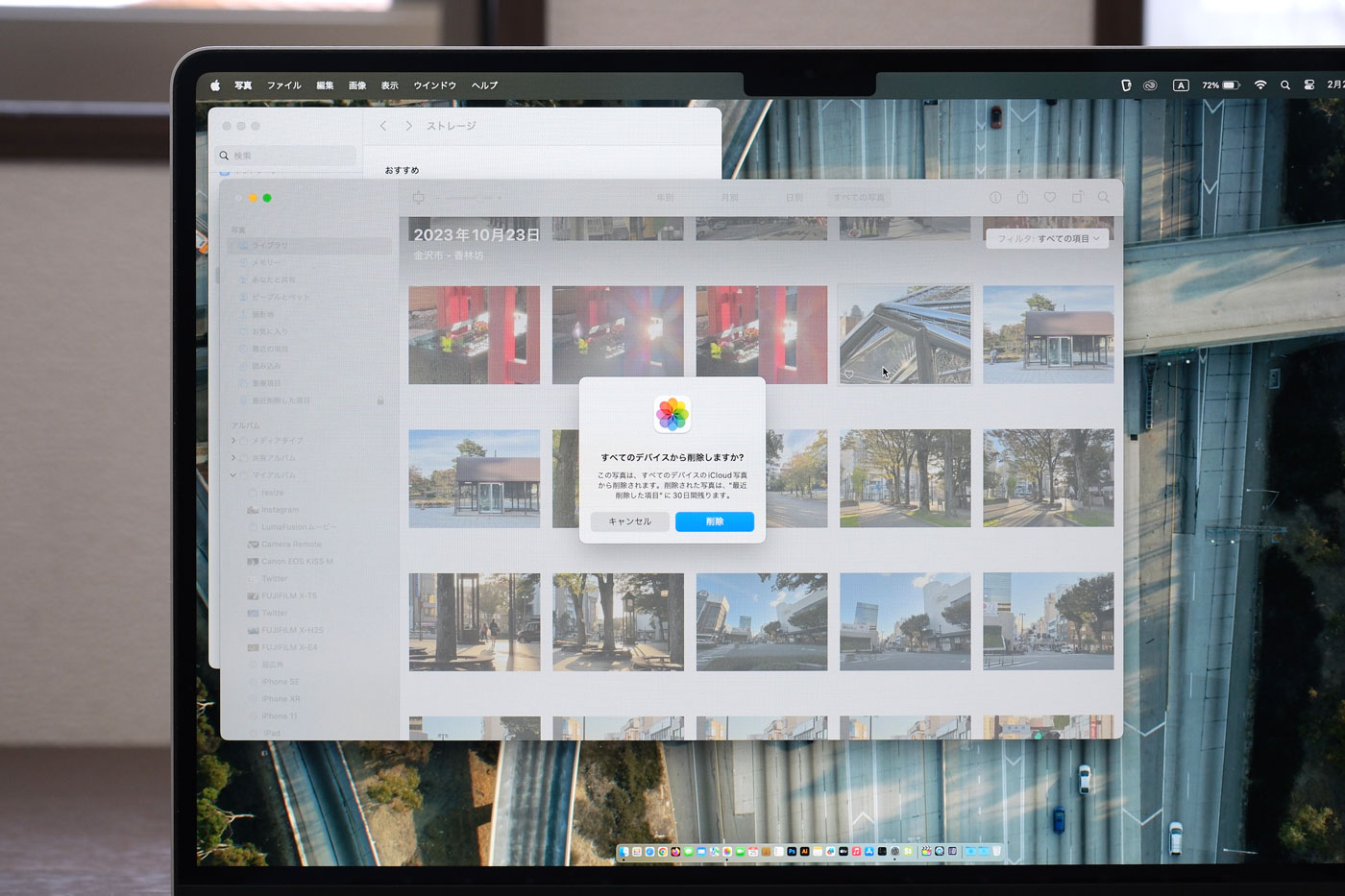Select the glass roof structure thumbnail
Viewport: 1345px width, 896px height.
905,334
